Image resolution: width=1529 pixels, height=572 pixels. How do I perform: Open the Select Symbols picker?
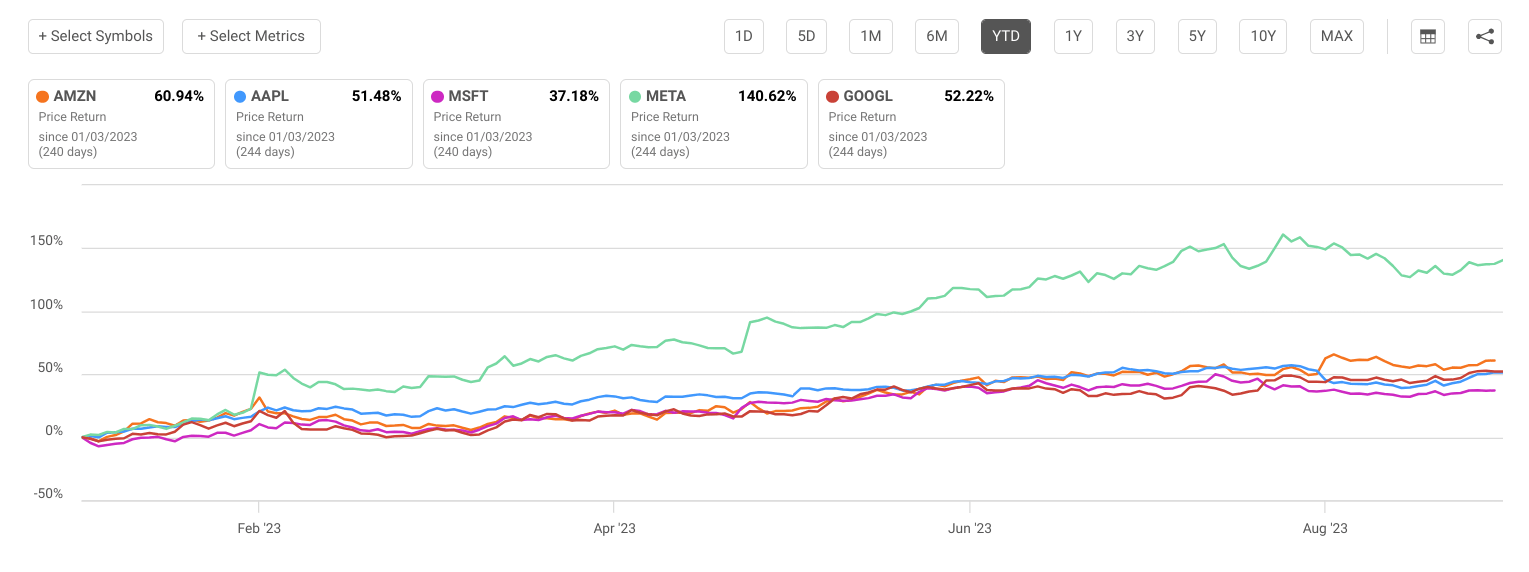click(96, 36)
